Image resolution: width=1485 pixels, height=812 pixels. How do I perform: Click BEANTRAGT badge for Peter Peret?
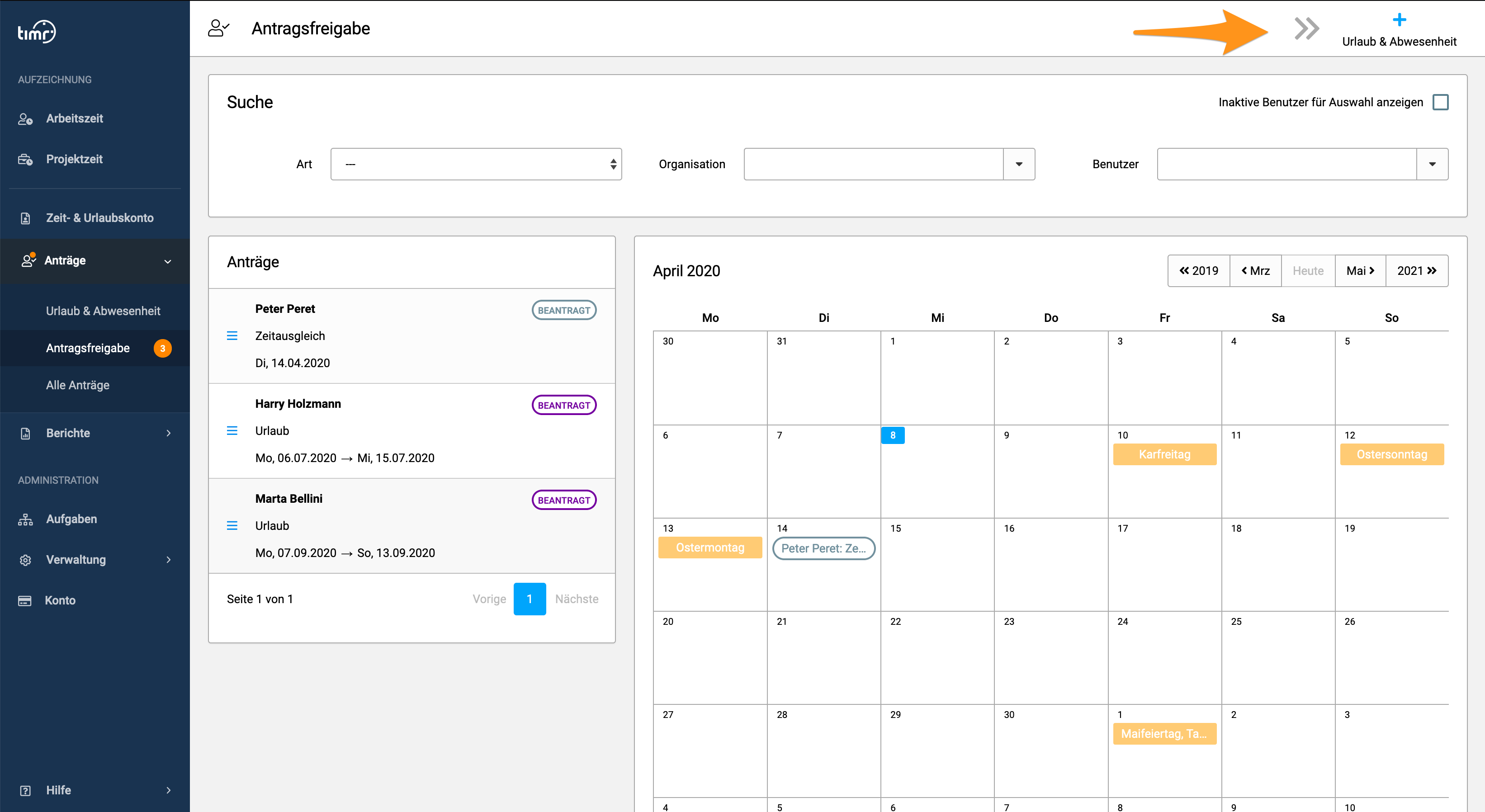pos(564,310)
